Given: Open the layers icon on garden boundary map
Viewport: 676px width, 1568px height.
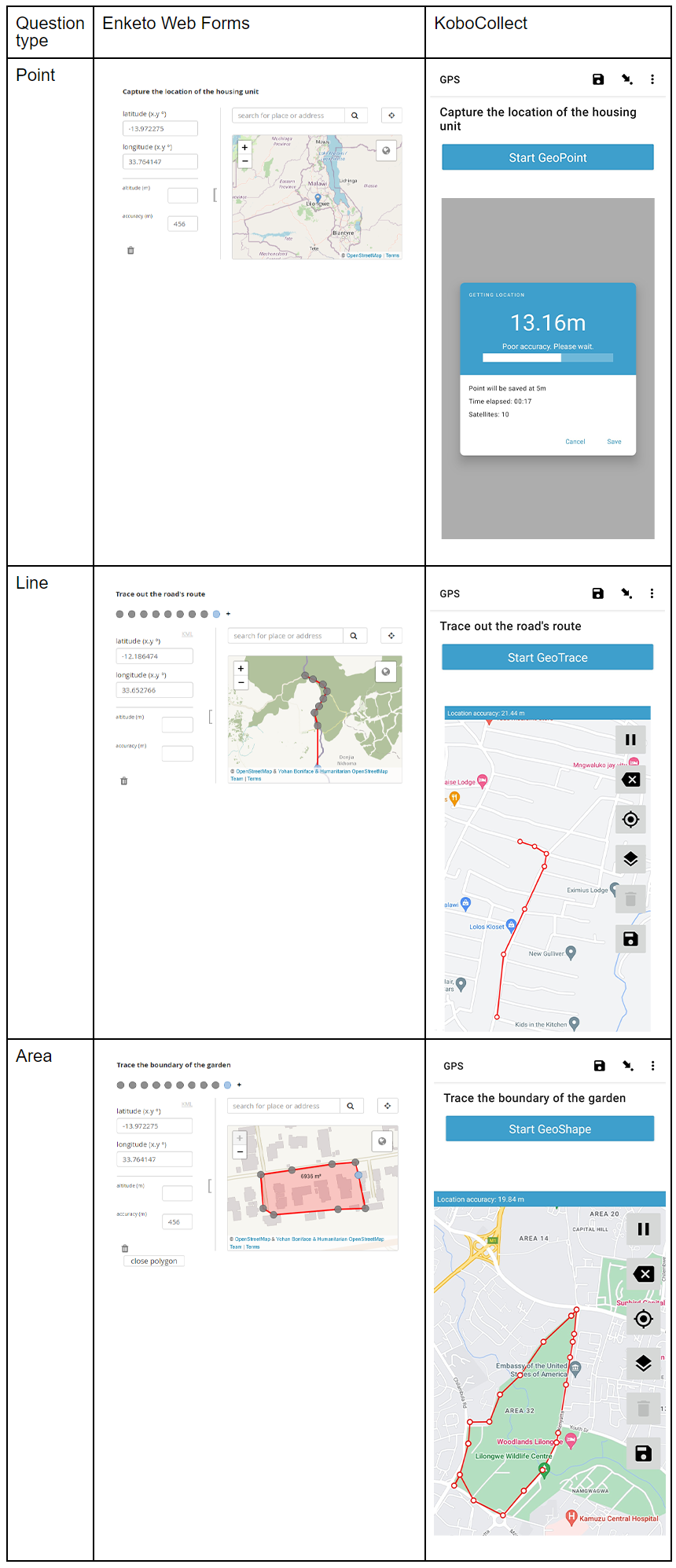Looking at the screenshot, I should 643,1364.
